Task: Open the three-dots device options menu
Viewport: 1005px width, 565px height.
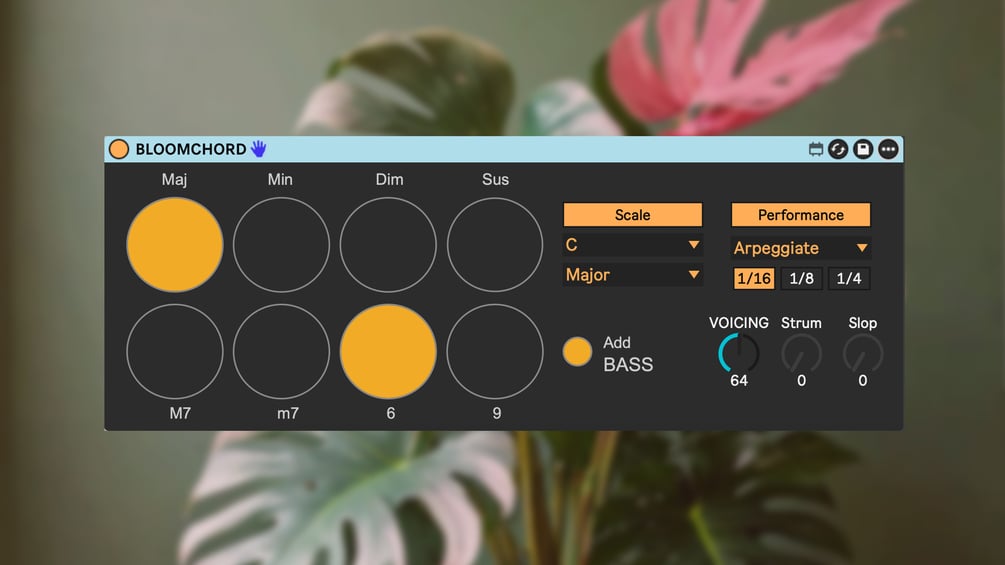Action: (888, 149)
